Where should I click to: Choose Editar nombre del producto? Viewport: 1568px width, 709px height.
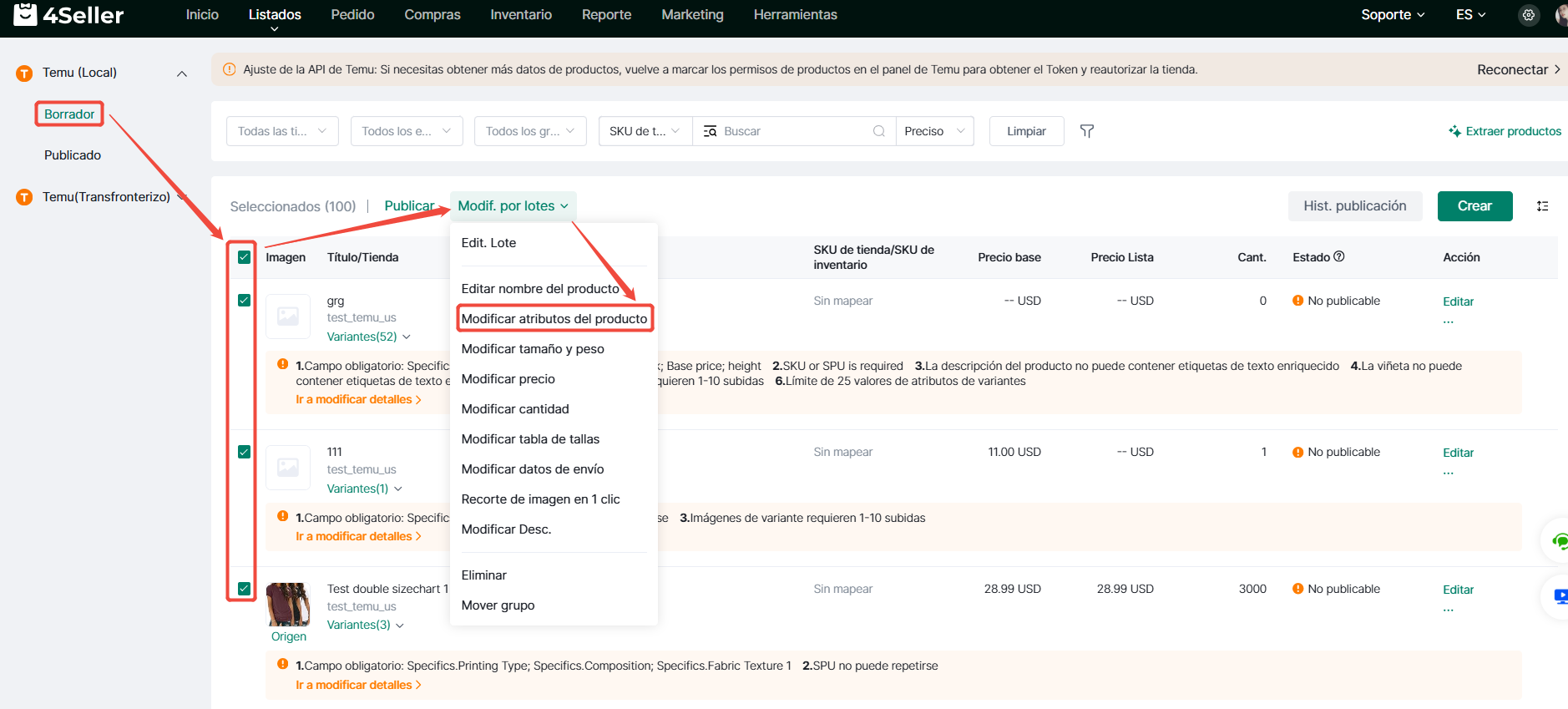point(540,288)
